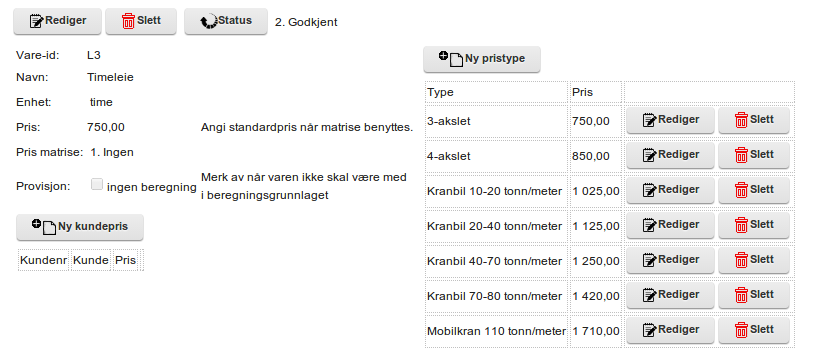
Task: Enable the 'ingen beregning' provisjon checkbox
Action: 97,184
